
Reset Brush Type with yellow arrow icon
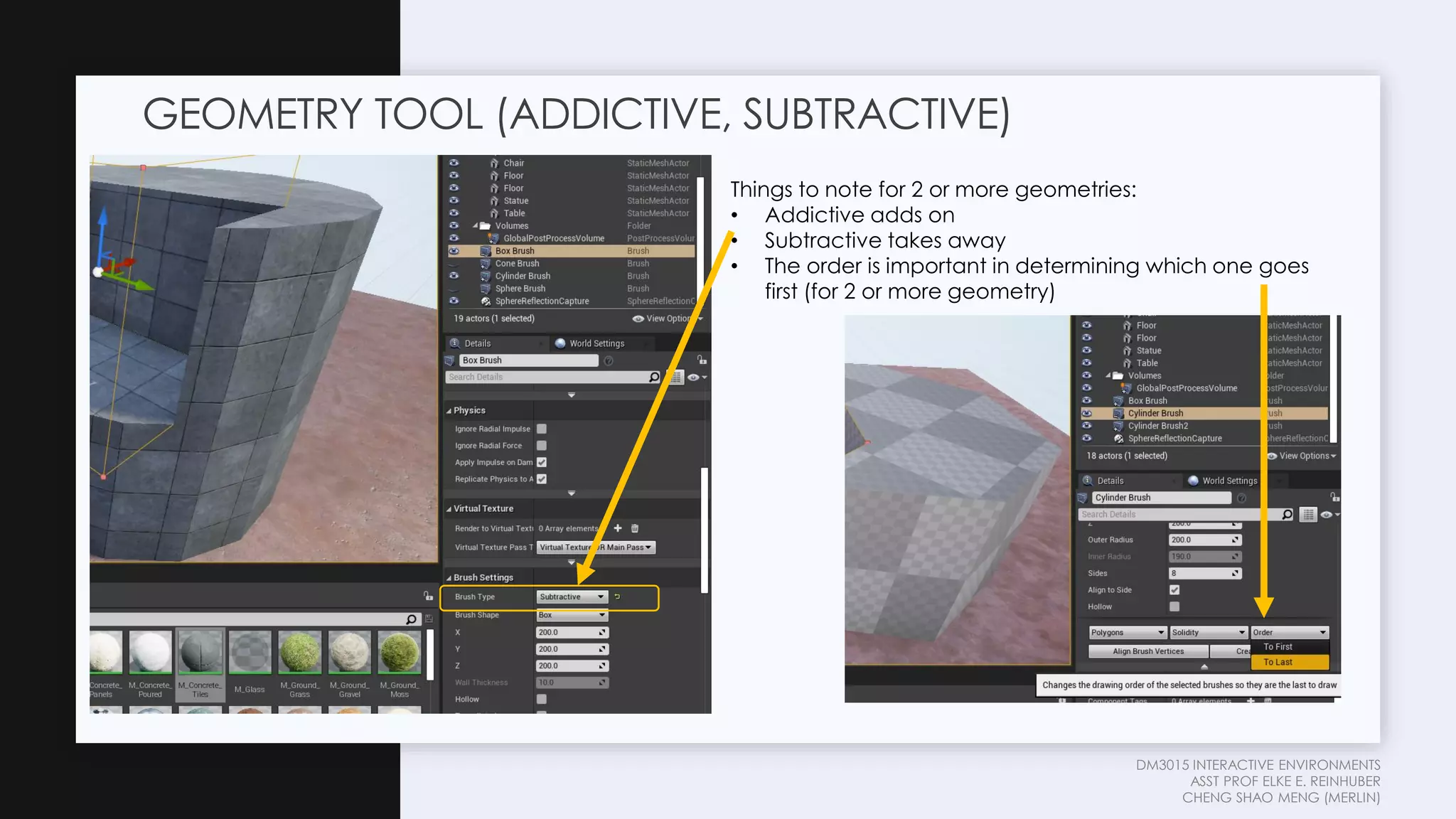coord(617,596)
